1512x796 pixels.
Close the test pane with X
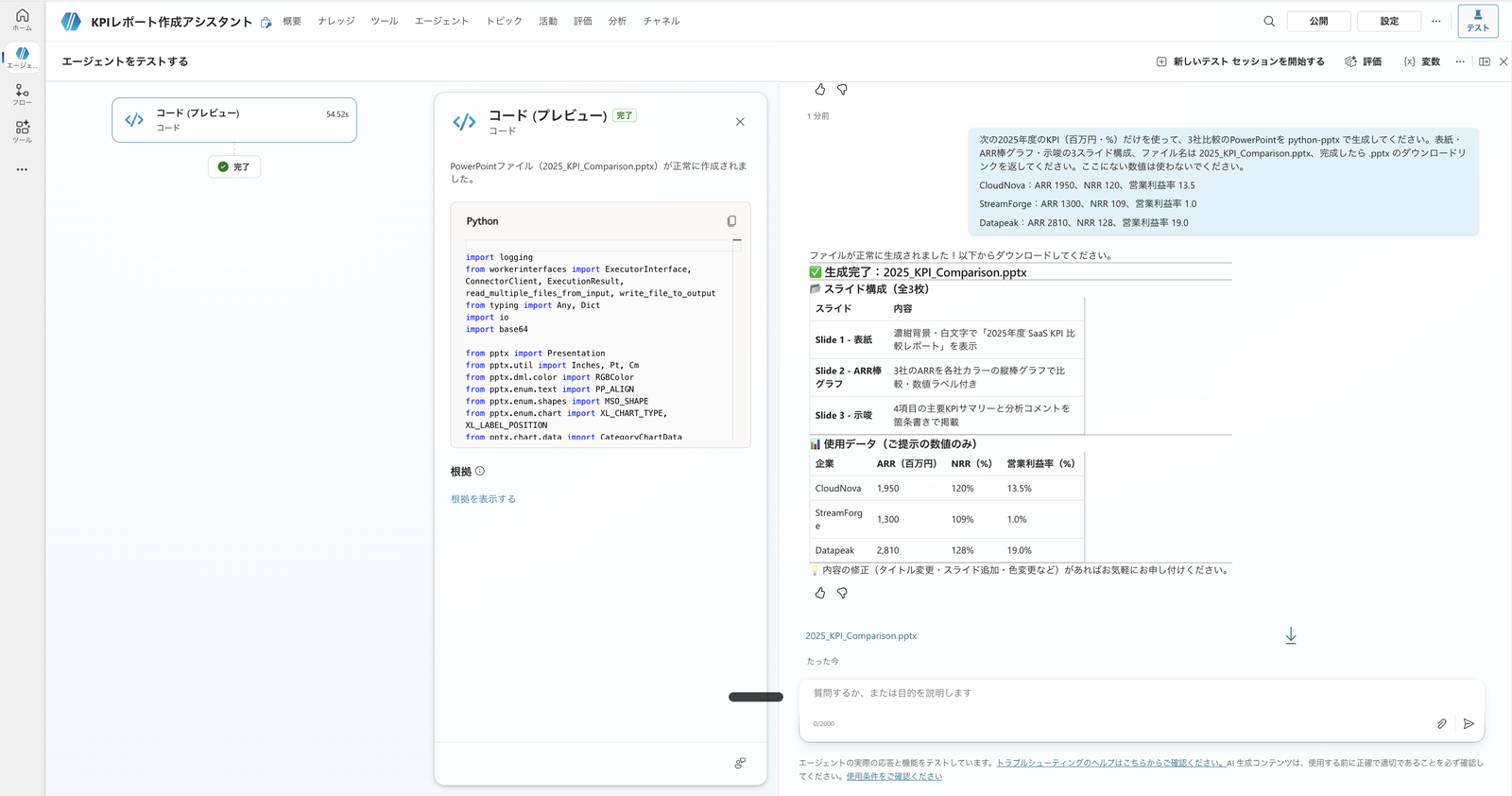1503,61
